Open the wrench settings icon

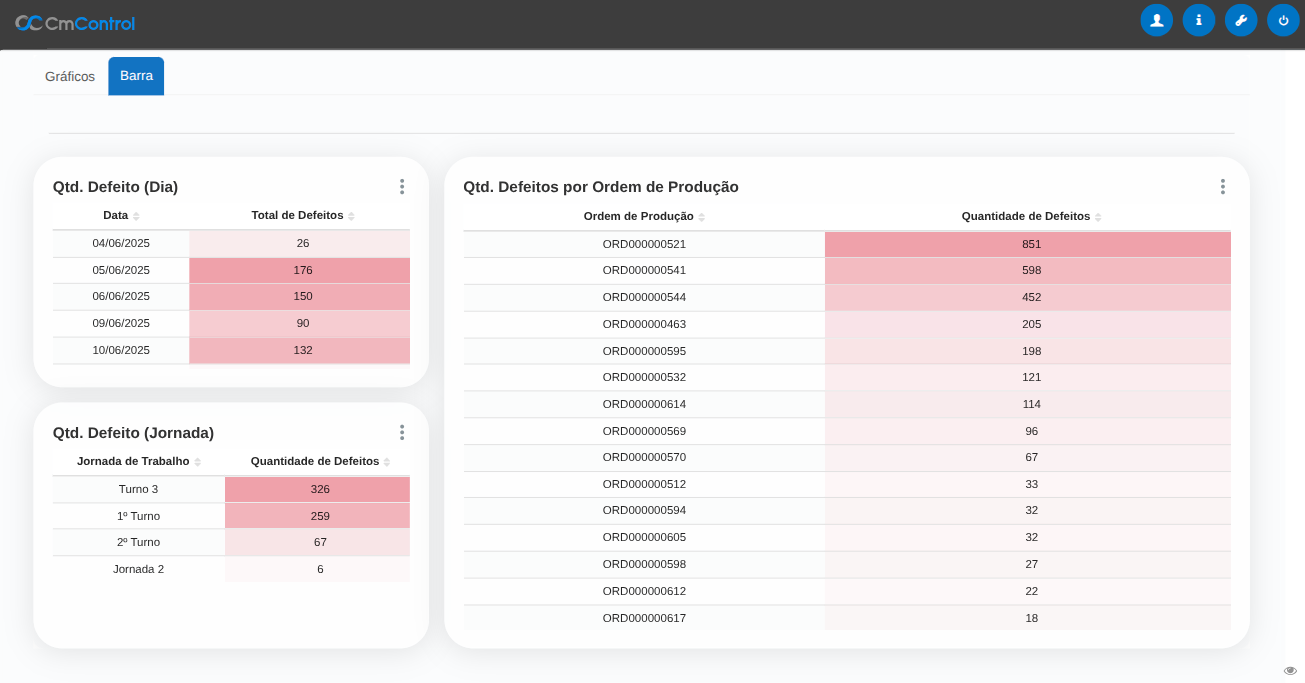(1240, 20)
